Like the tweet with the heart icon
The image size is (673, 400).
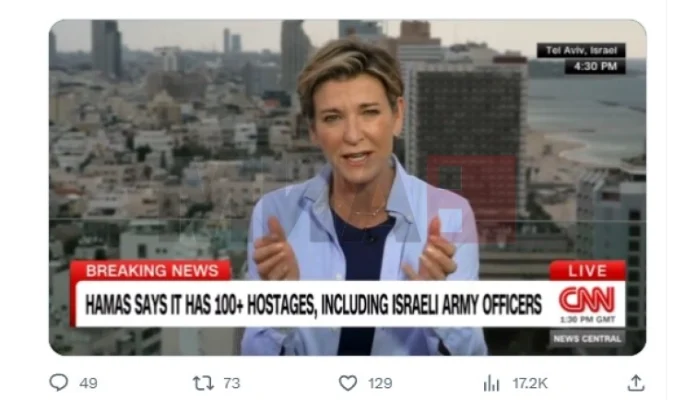348,383
